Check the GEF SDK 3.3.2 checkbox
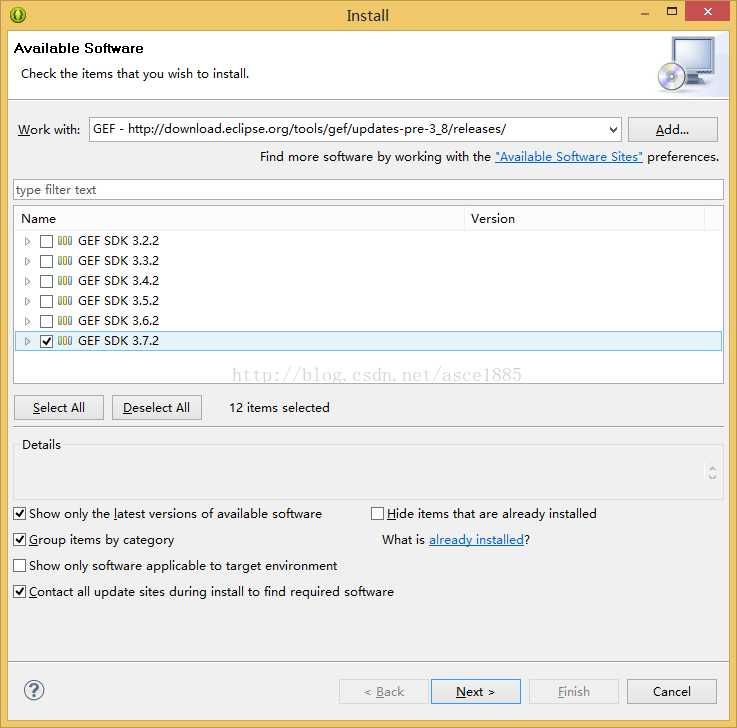The width and height of the screenshot is (737, 728). [x=46, y=261]
